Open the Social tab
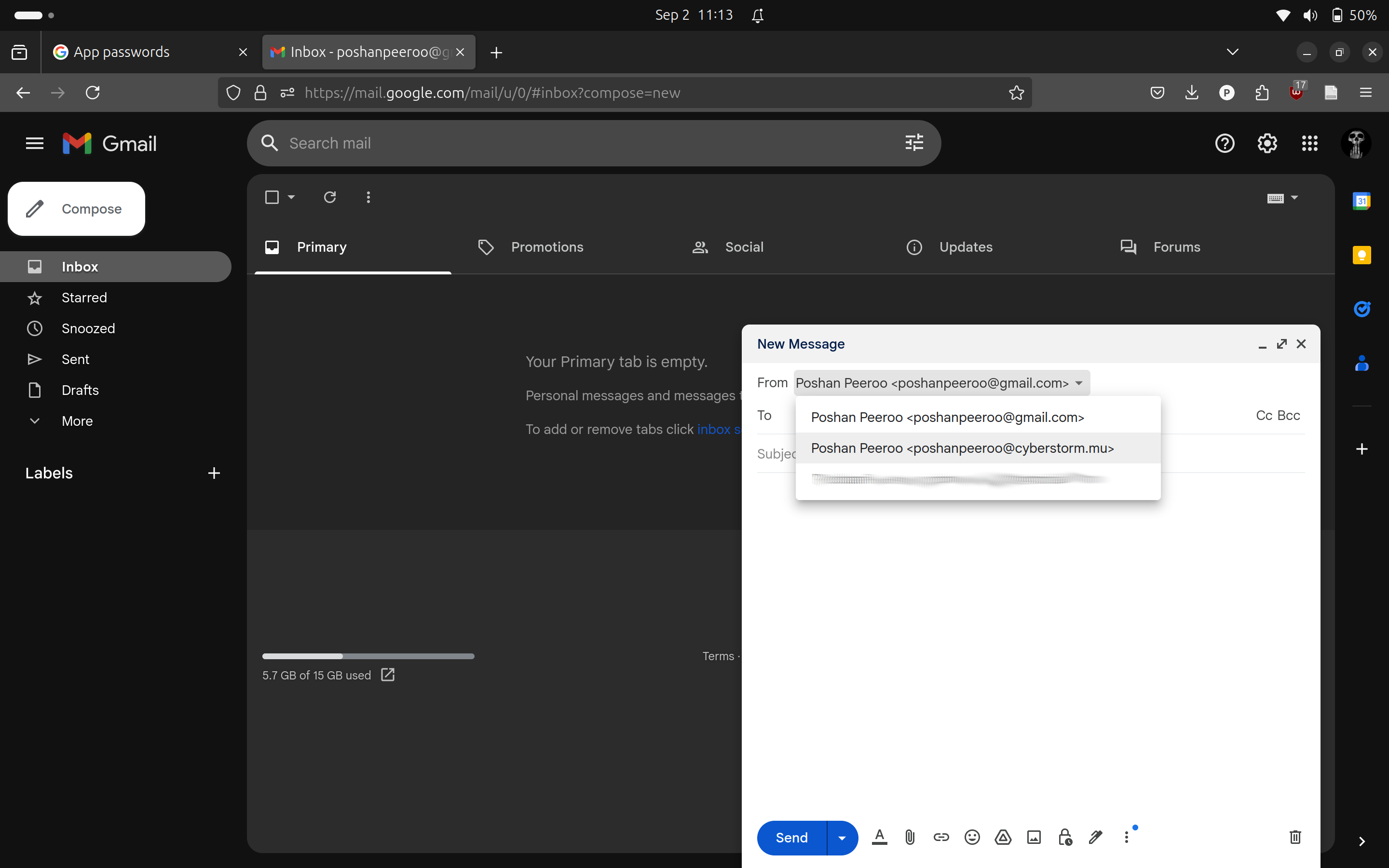 (744, 247)
